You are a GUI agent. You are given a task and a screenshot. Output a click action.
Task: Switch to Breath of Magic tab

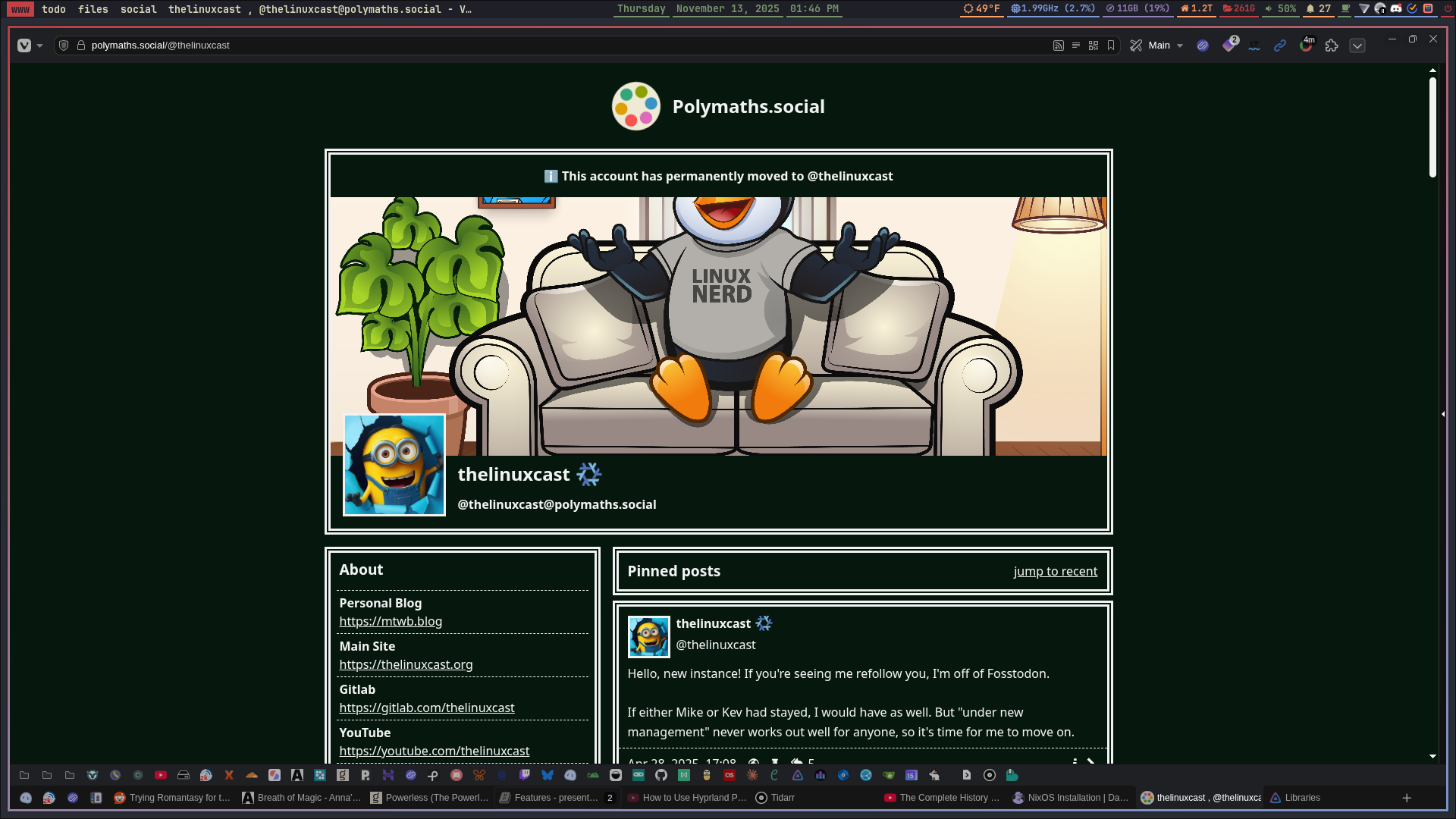pyautogui.click(x=302, y=798)
